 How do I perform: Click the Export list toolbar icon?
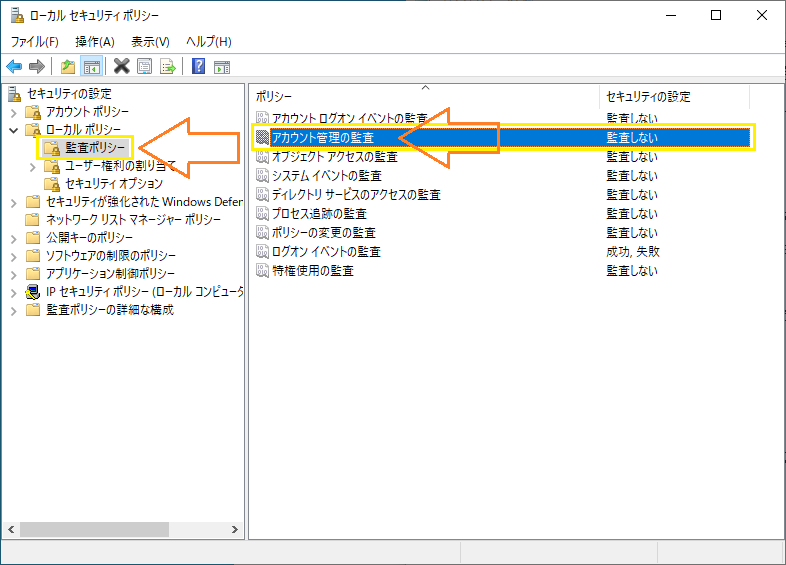pos(168,66)
